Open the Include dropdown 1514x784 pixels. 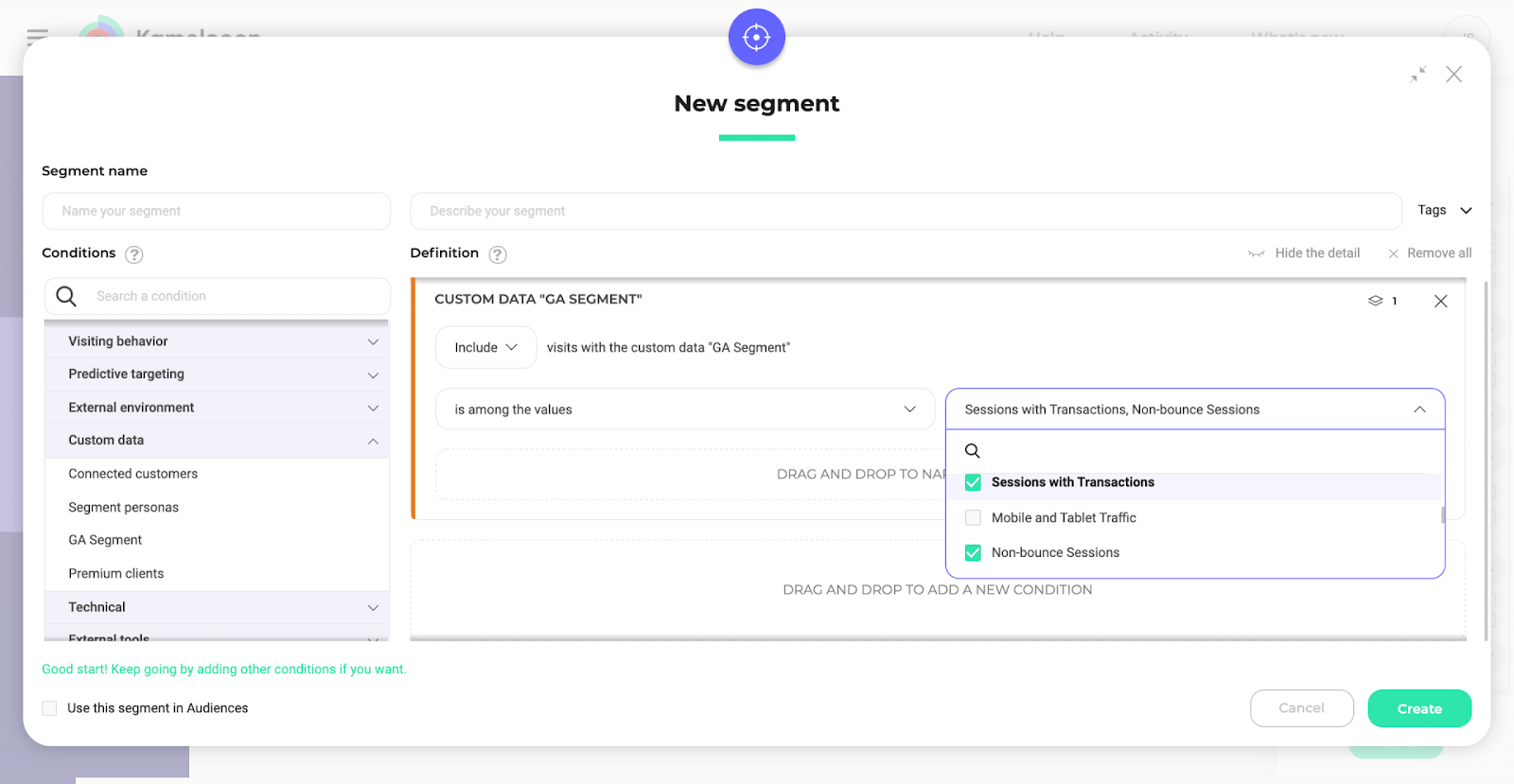point(485,347)
